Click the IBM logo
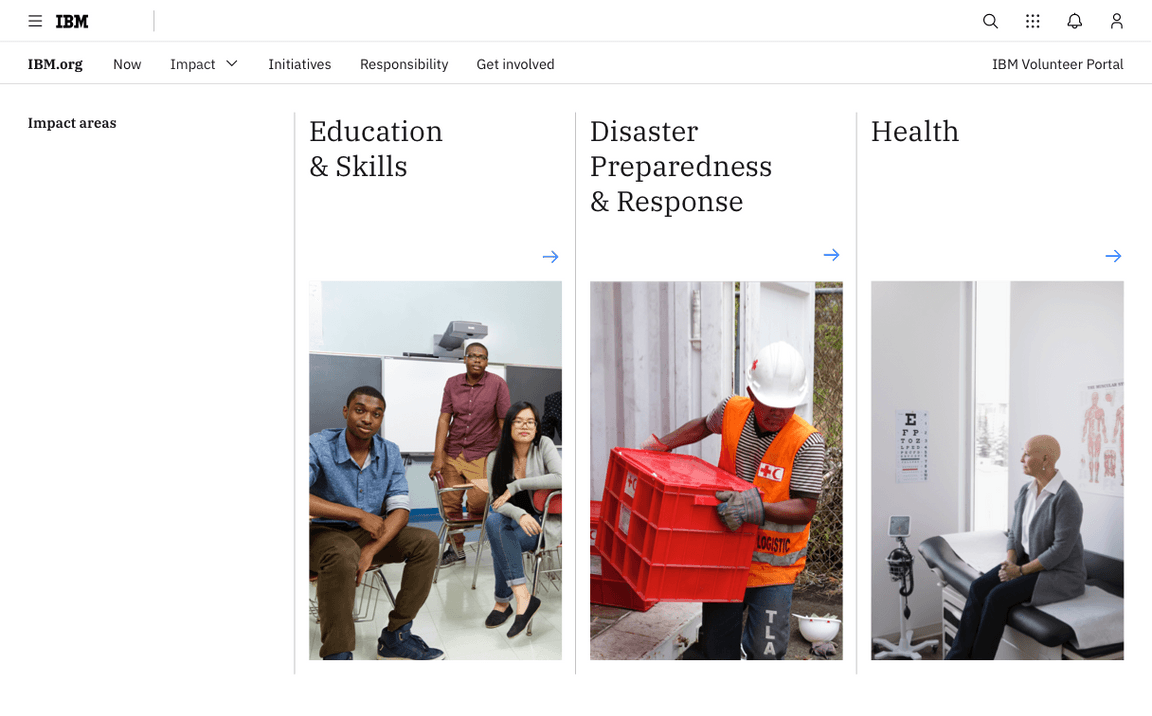The height and width of the screenshot is (716, 1152). 72,21
